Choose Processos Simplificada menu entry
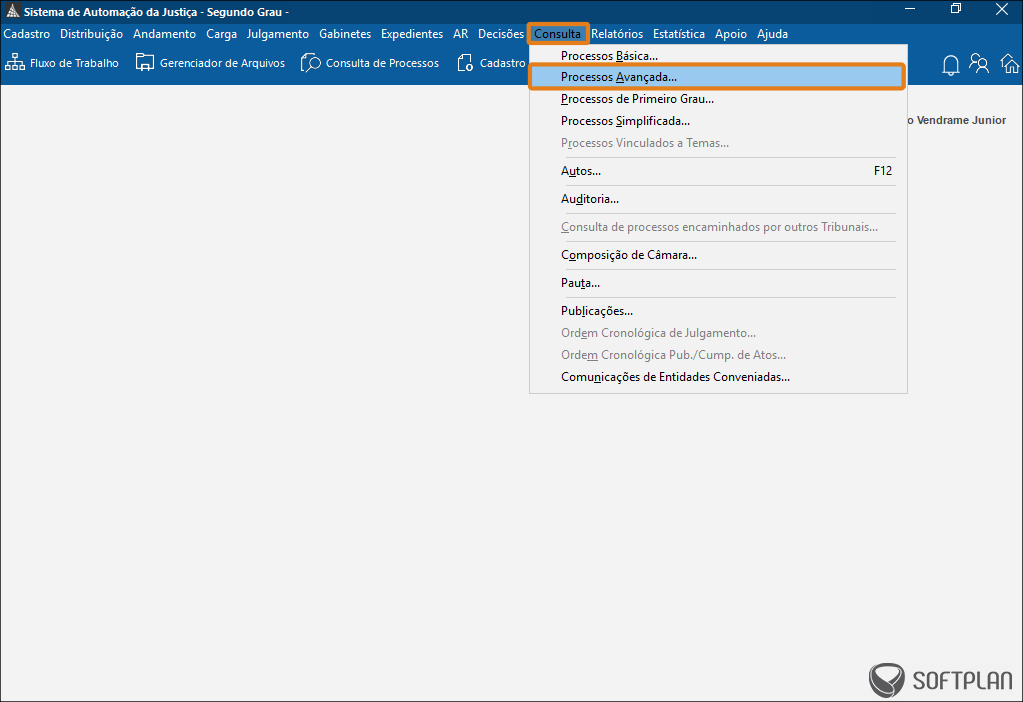This screenshot has width=1023, height=702. [x=718, y=121]
